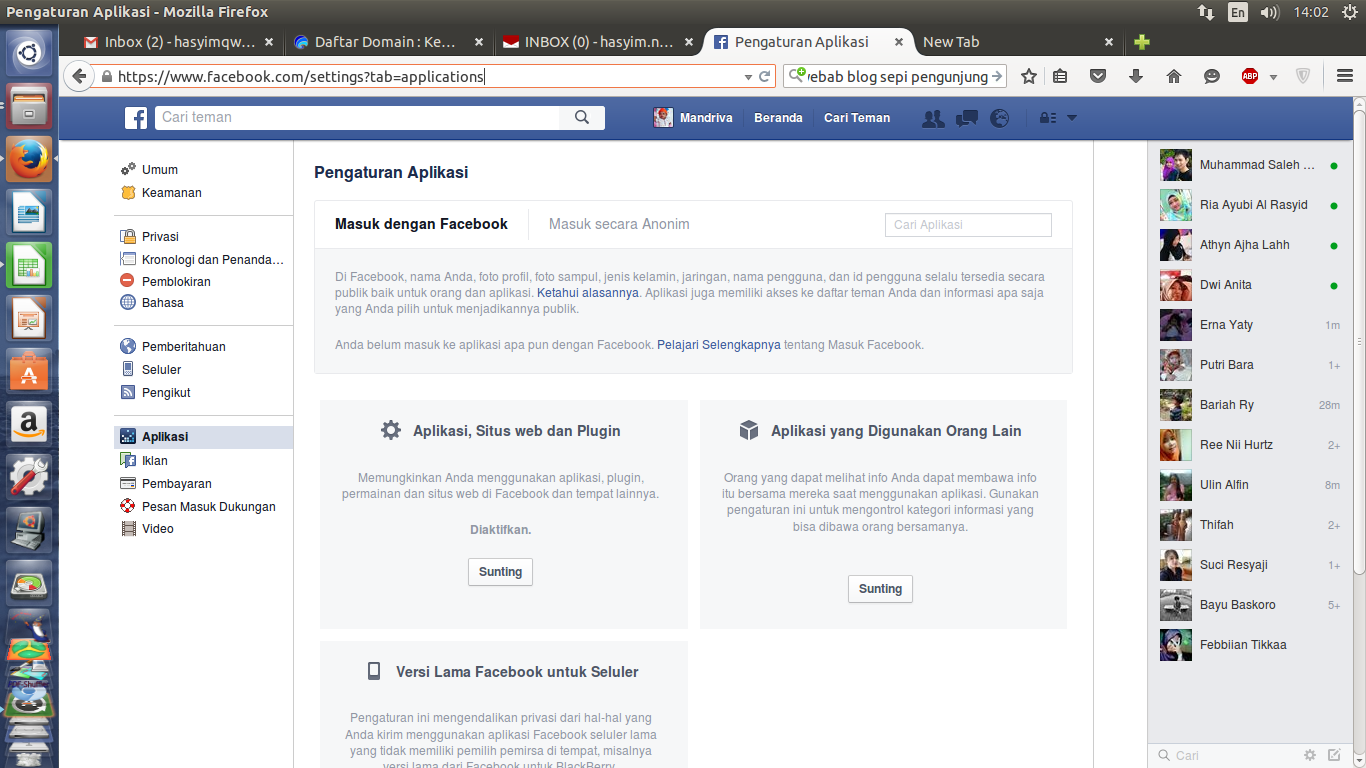Open the Ketahui alasannya link

click(x=588, y=293)
